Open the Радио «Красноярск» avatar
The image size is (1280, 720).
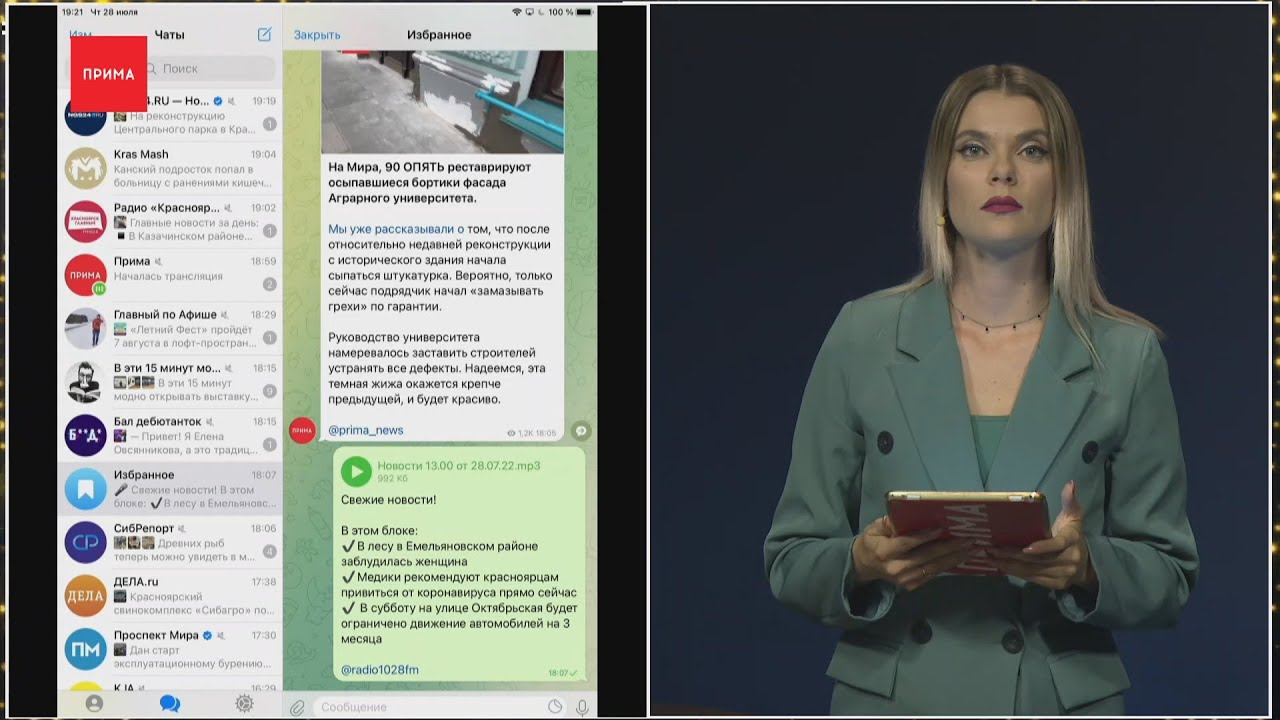click(x=85, y=221)
